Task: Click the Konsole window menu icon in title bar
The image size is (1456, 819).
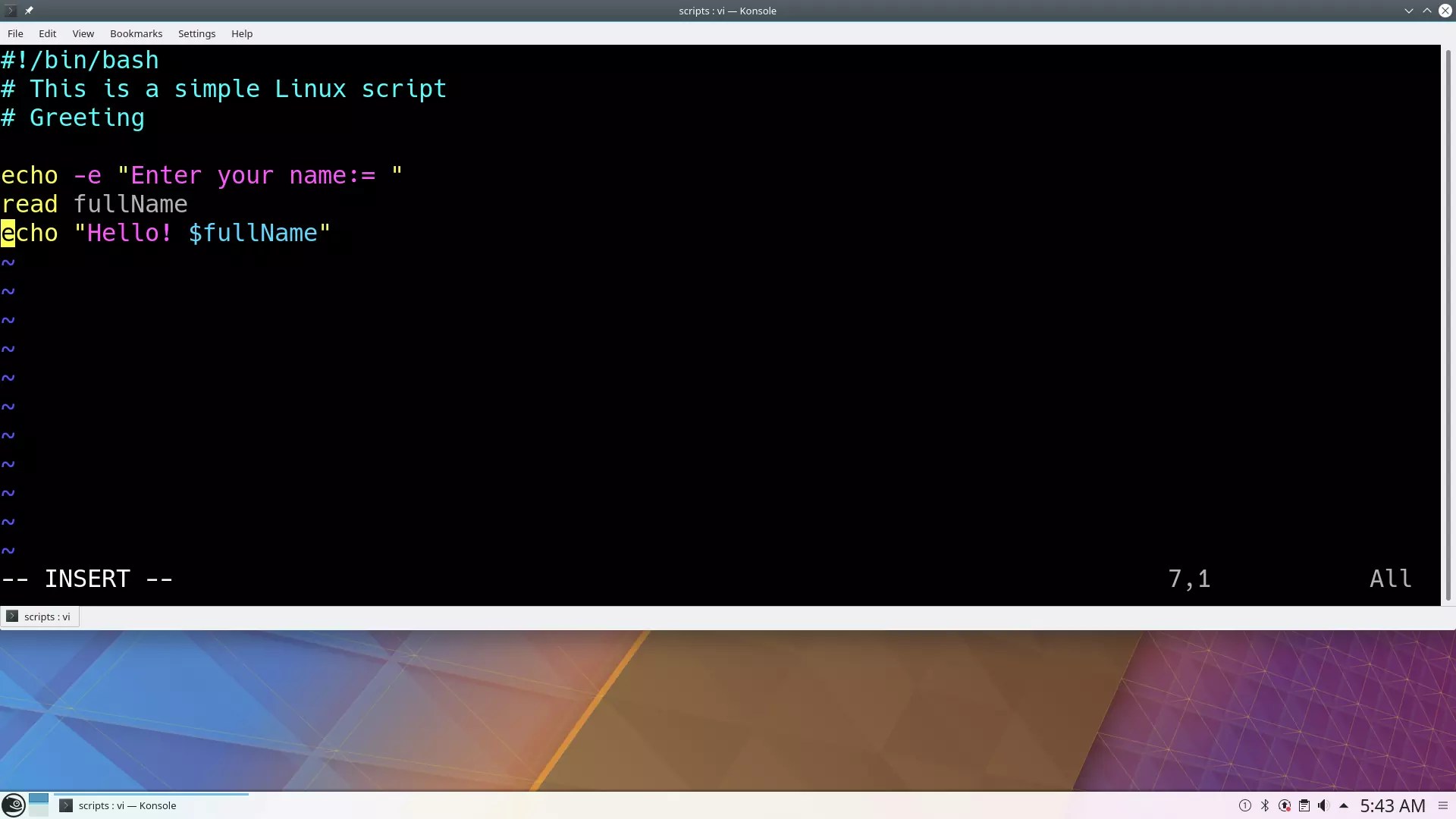Action: [x=11, y=11]
